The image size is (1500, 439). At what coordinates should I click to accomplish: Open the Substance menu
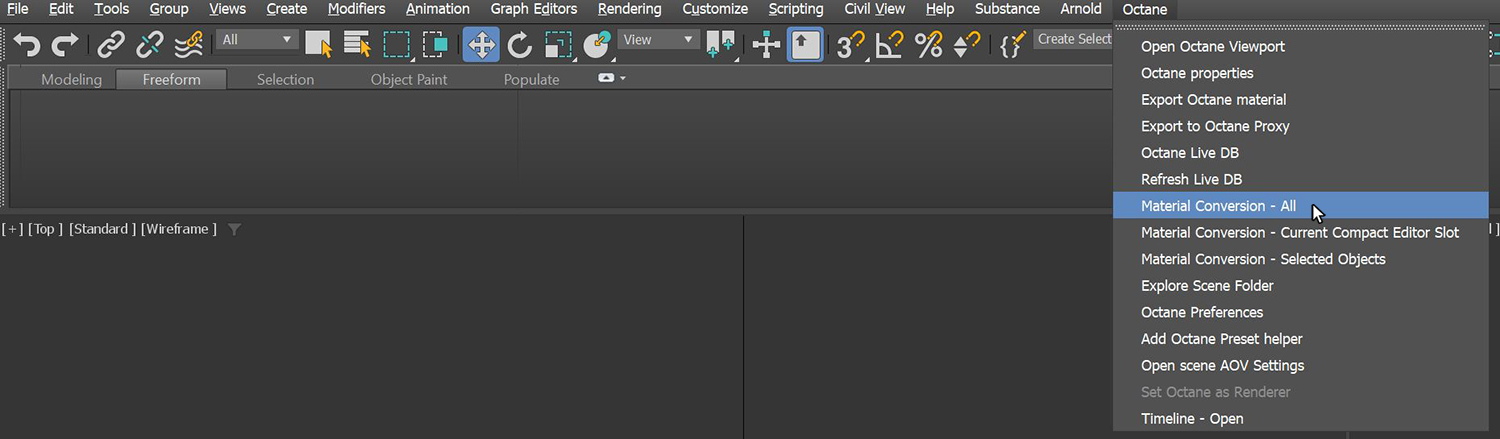click(x=1007, y=9)
